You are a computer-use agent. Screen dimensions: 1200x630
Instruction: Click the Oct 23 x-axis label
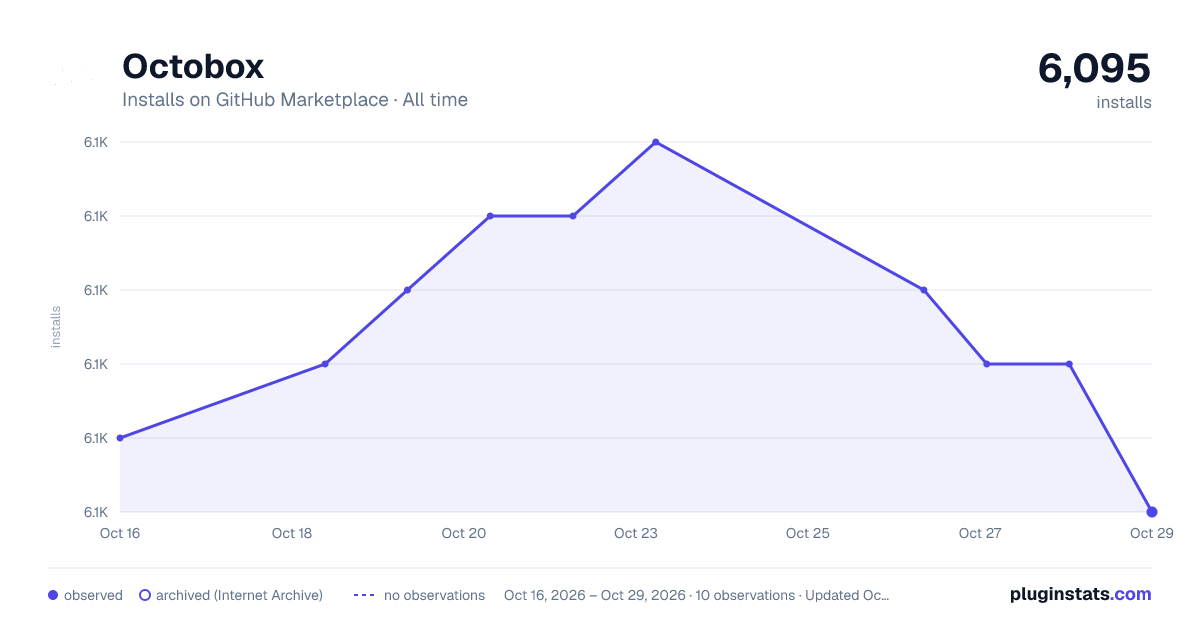(636, 533)
